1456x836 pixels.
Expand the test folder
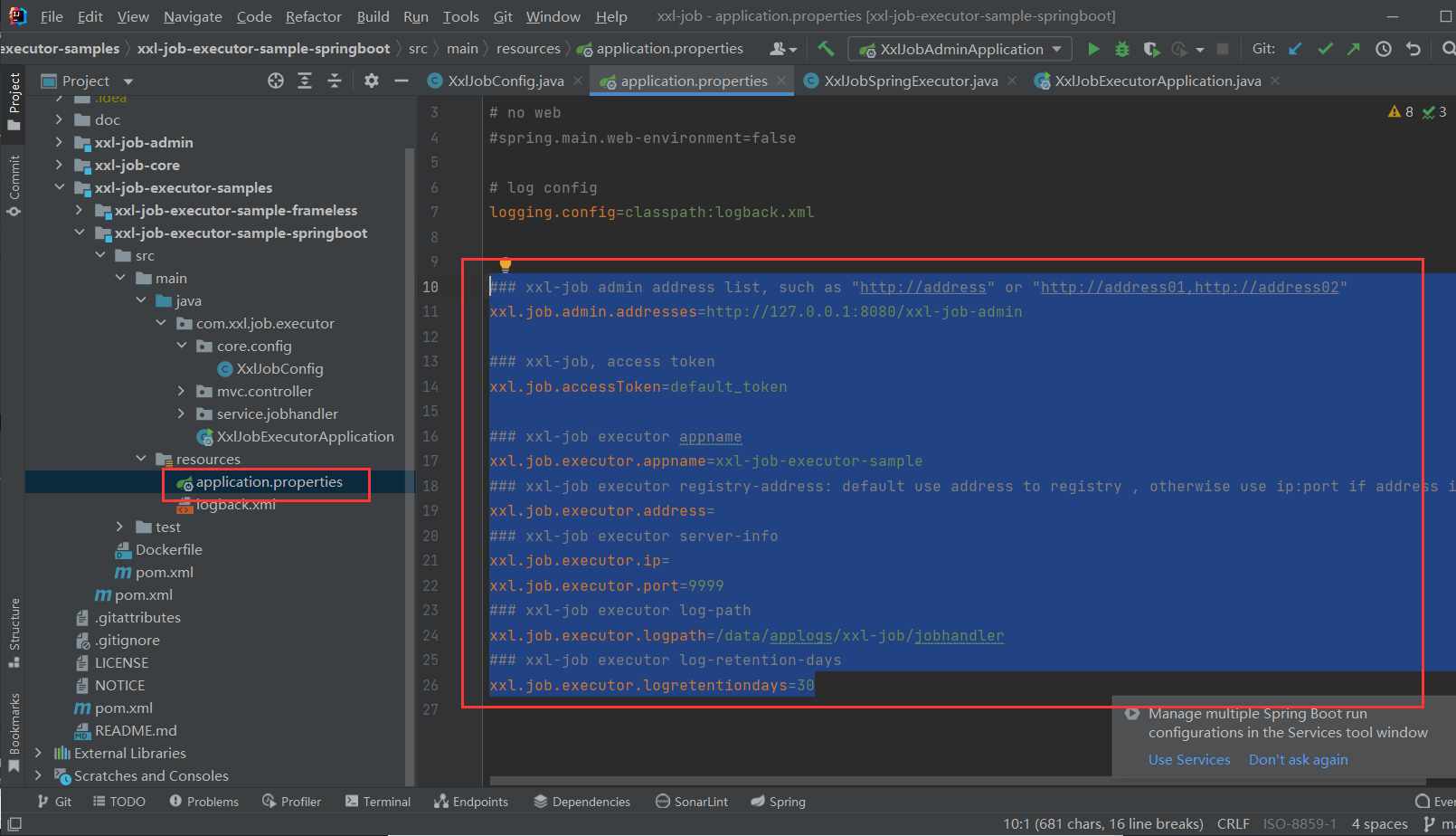(x=119, y=527)
